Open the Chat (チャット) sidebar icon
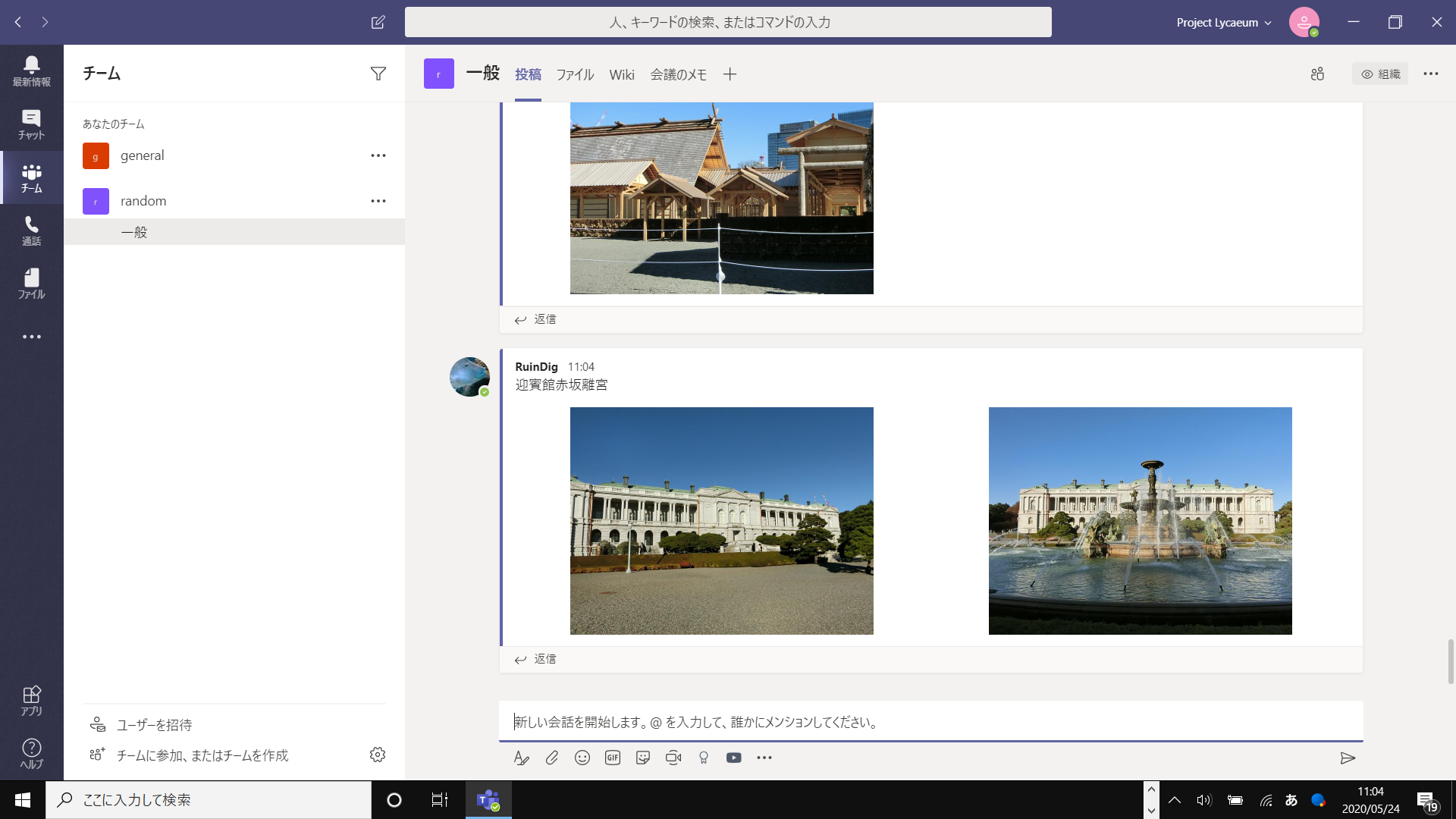1456x819 pixels. pos(31,124)
